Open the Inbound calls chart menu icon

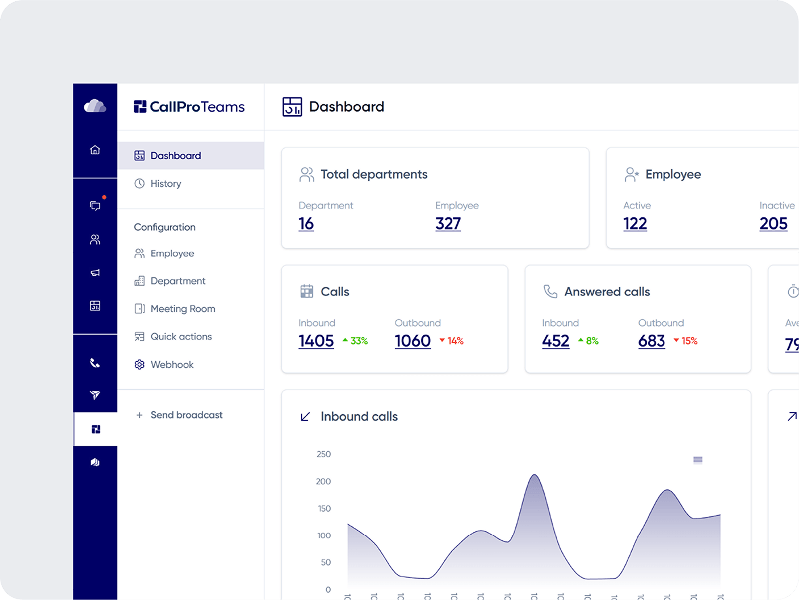698,460
